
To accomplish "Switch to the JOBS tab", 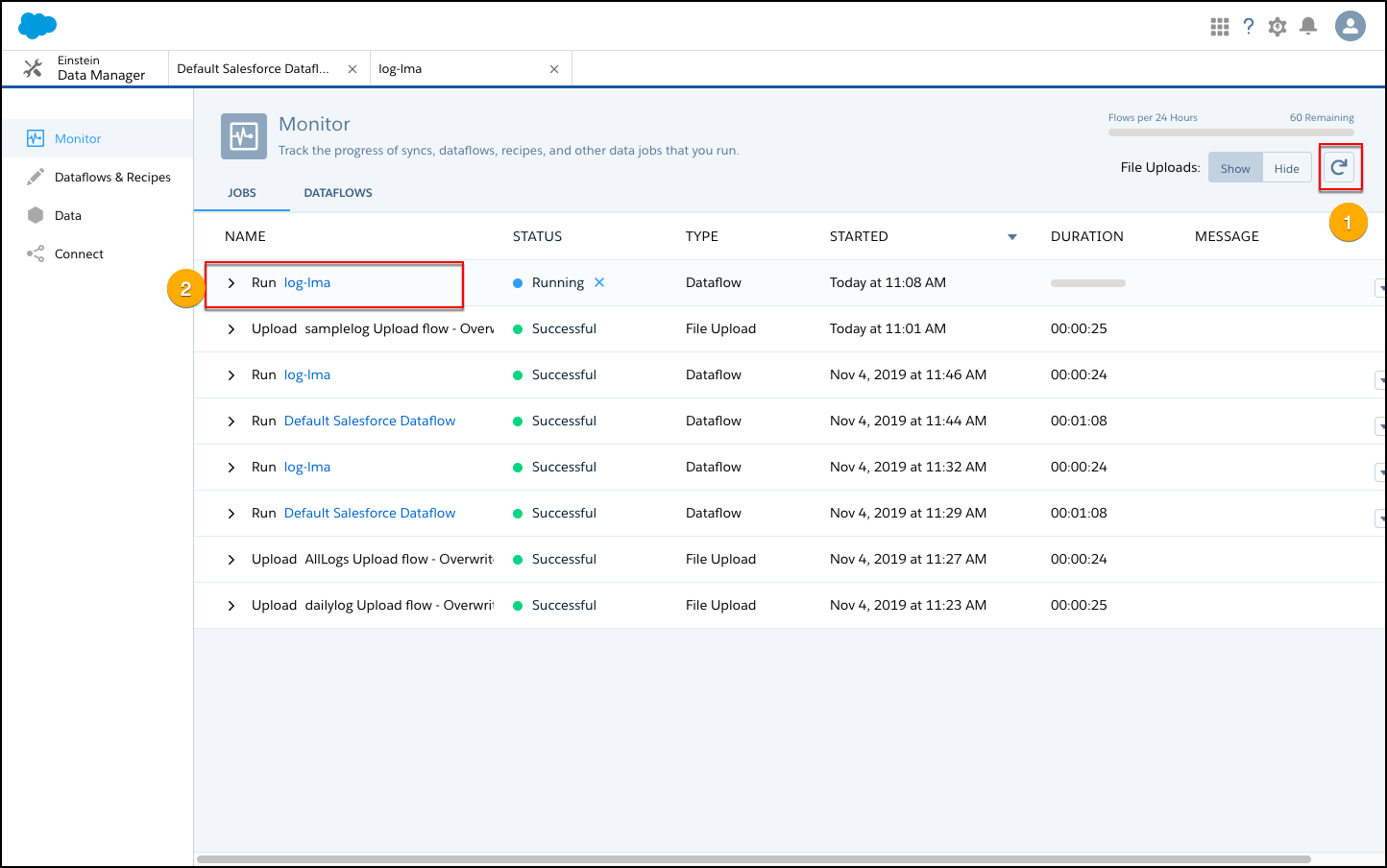I will click(242, 193).
